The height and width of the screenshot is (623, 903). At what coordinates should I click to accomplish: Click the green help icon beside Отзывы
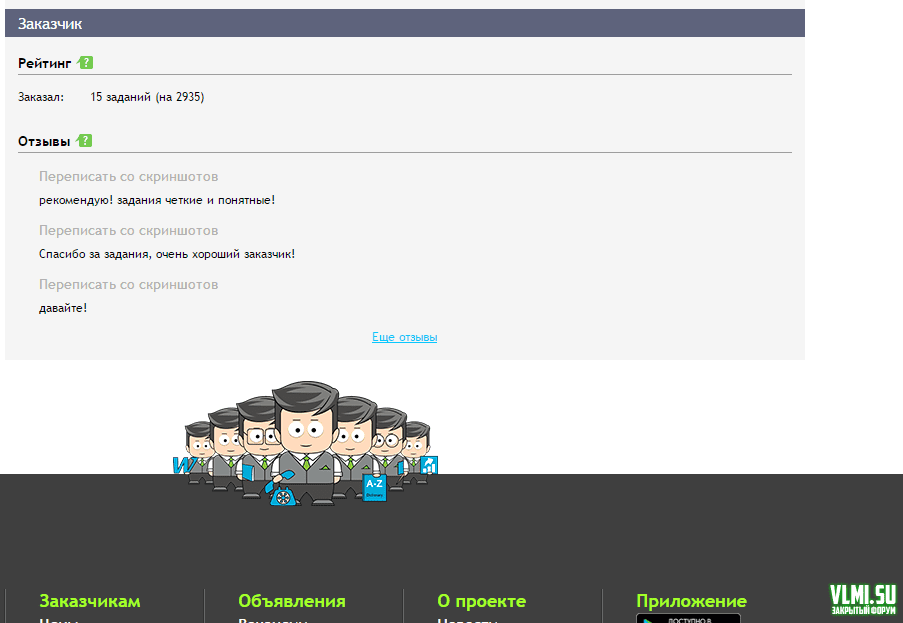85,141
